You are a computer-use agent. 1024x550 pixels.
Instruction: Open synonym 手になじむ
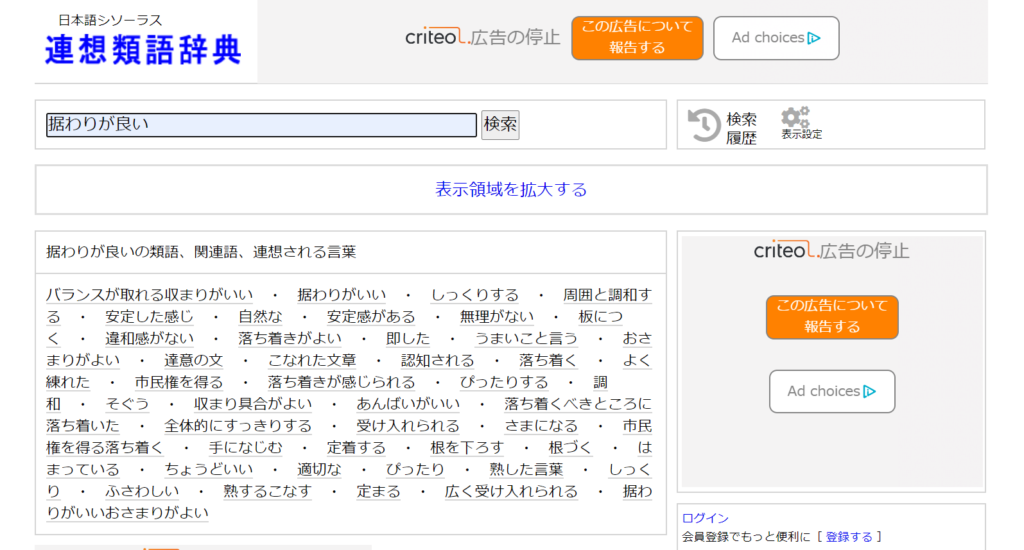pyautogui.click(x=246, y=447)
